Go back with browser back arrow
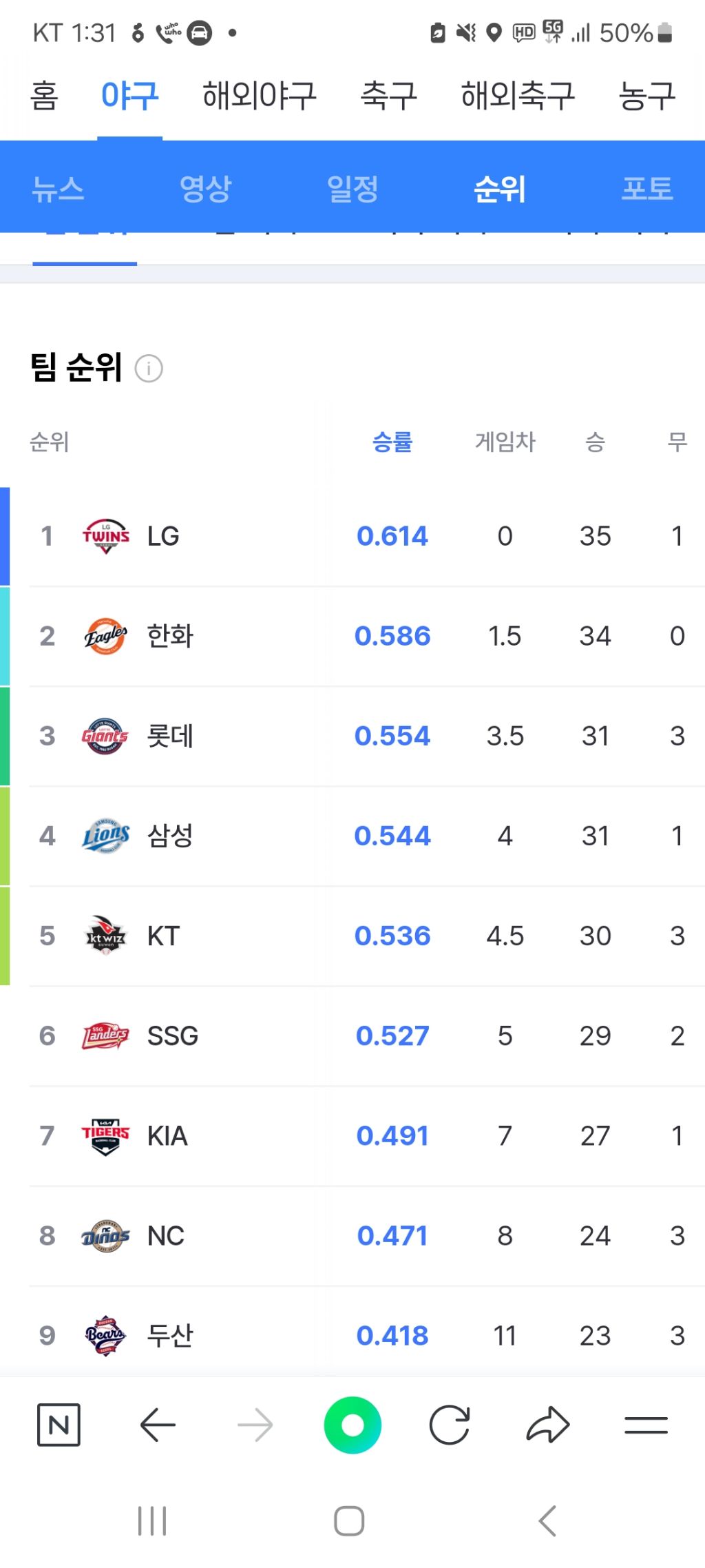 (x=158, y=1425)
